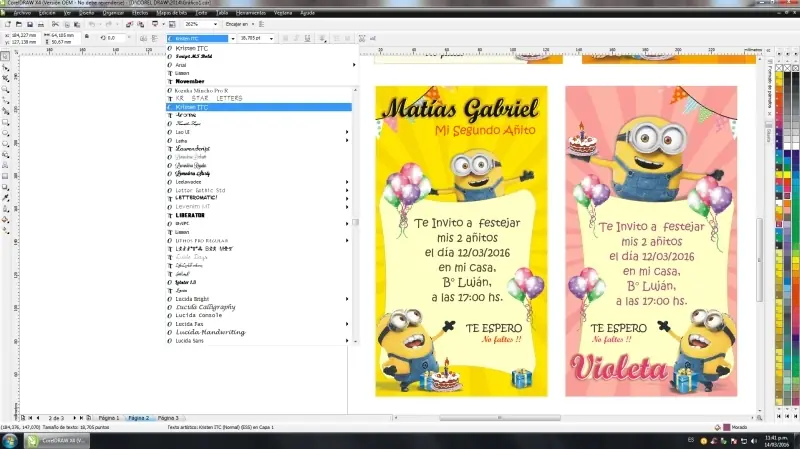Expand the Arial font submenu arrow
Viewport: 800px width, 449px height.
click(x=354, y=65)
